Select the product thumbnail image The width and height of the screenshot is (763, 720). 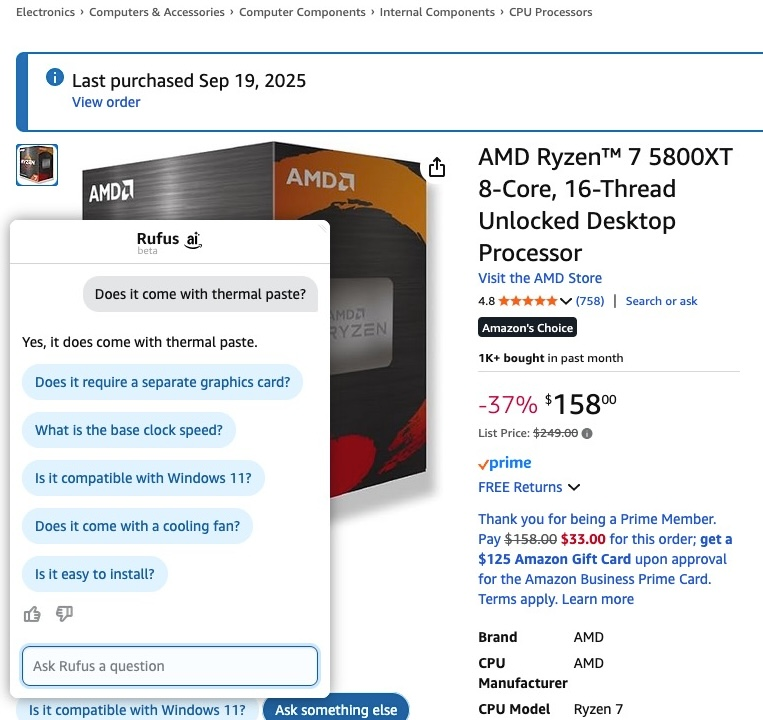pos(37,165)
